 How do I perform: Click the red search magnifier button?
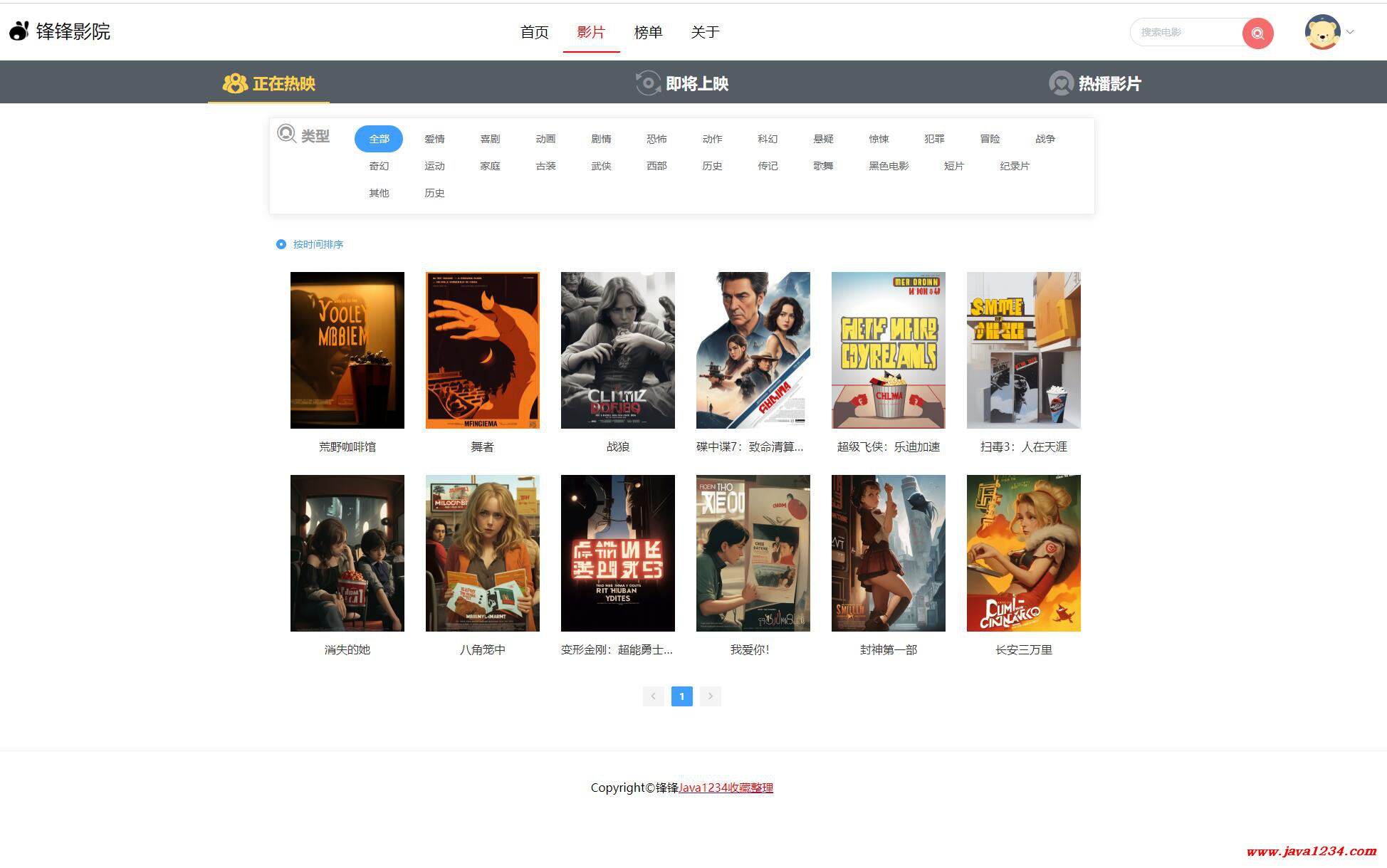(1257, 33)
